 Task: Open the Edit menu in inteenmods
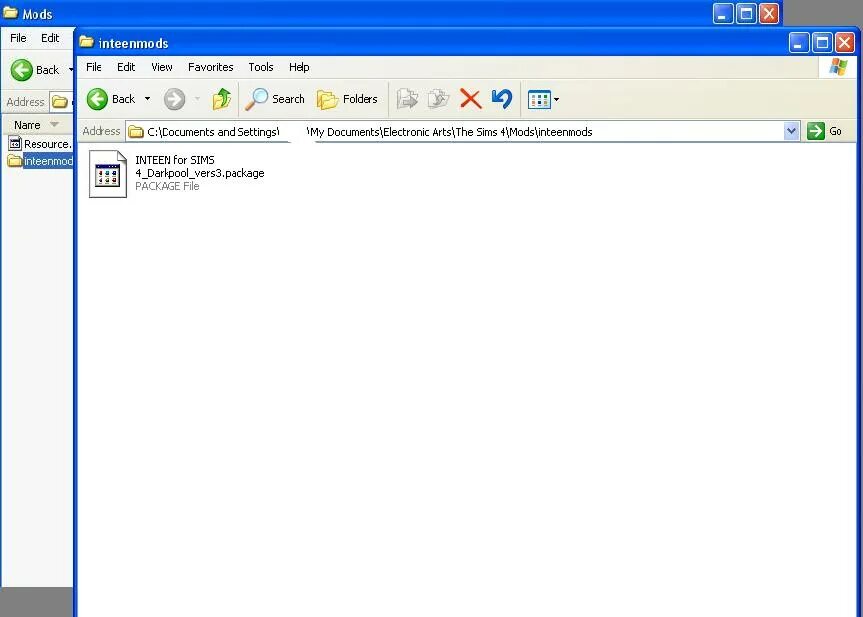pyautogui.click(x=126, y=67)
